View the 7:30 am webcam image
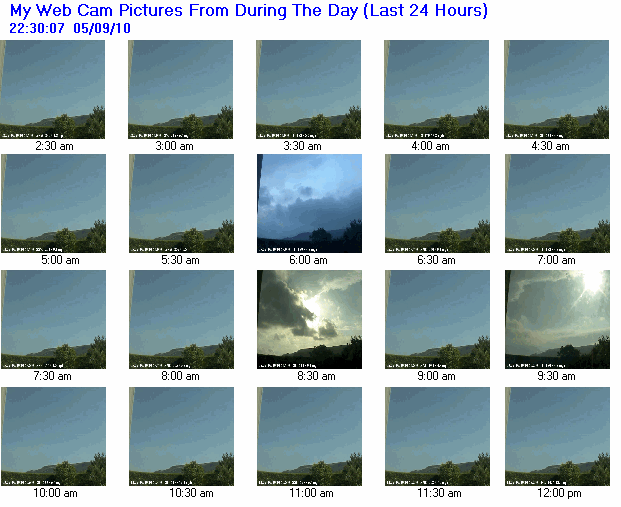Screen dimensions: 621x507 (x=53, y=320)
